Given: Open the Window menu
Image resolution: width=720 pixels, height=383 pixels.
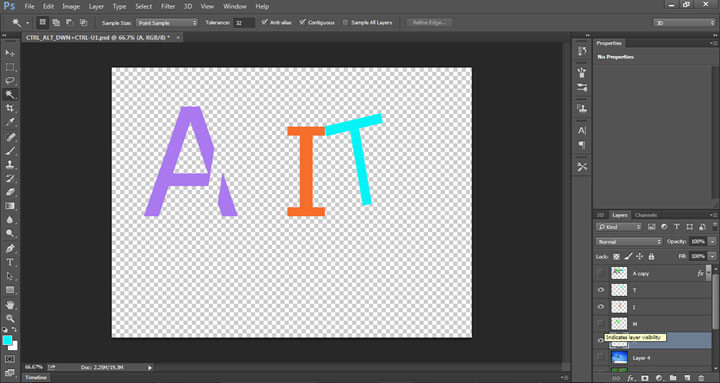Looking at the screenshot, I should tap(235, 6).
